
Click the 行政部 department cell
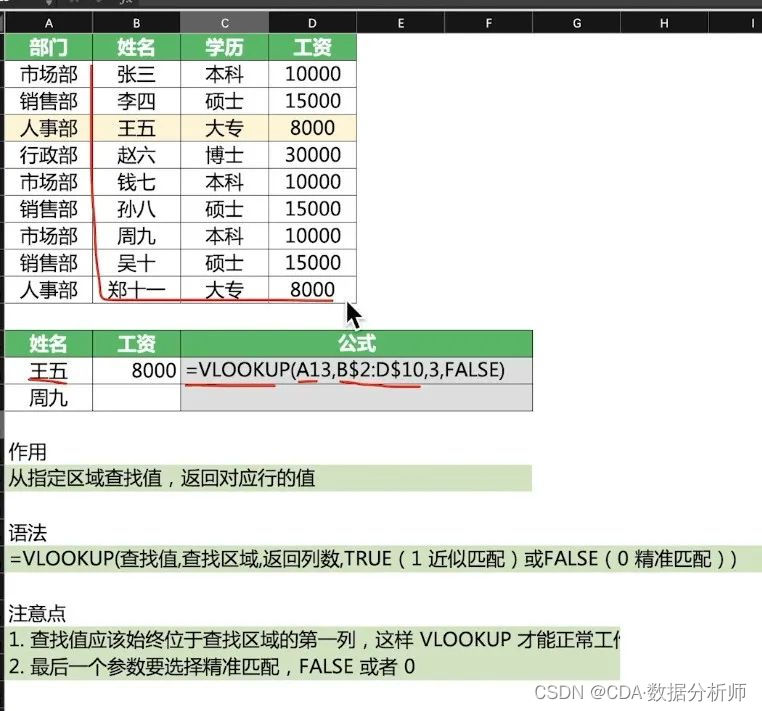pyautogui.click(x=49, y=155)
